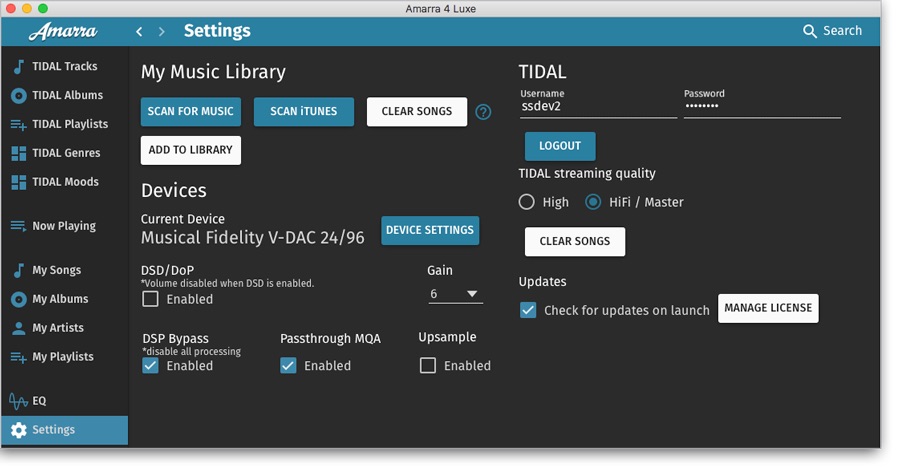Log out of TIDAL

(x=559, y=146)
